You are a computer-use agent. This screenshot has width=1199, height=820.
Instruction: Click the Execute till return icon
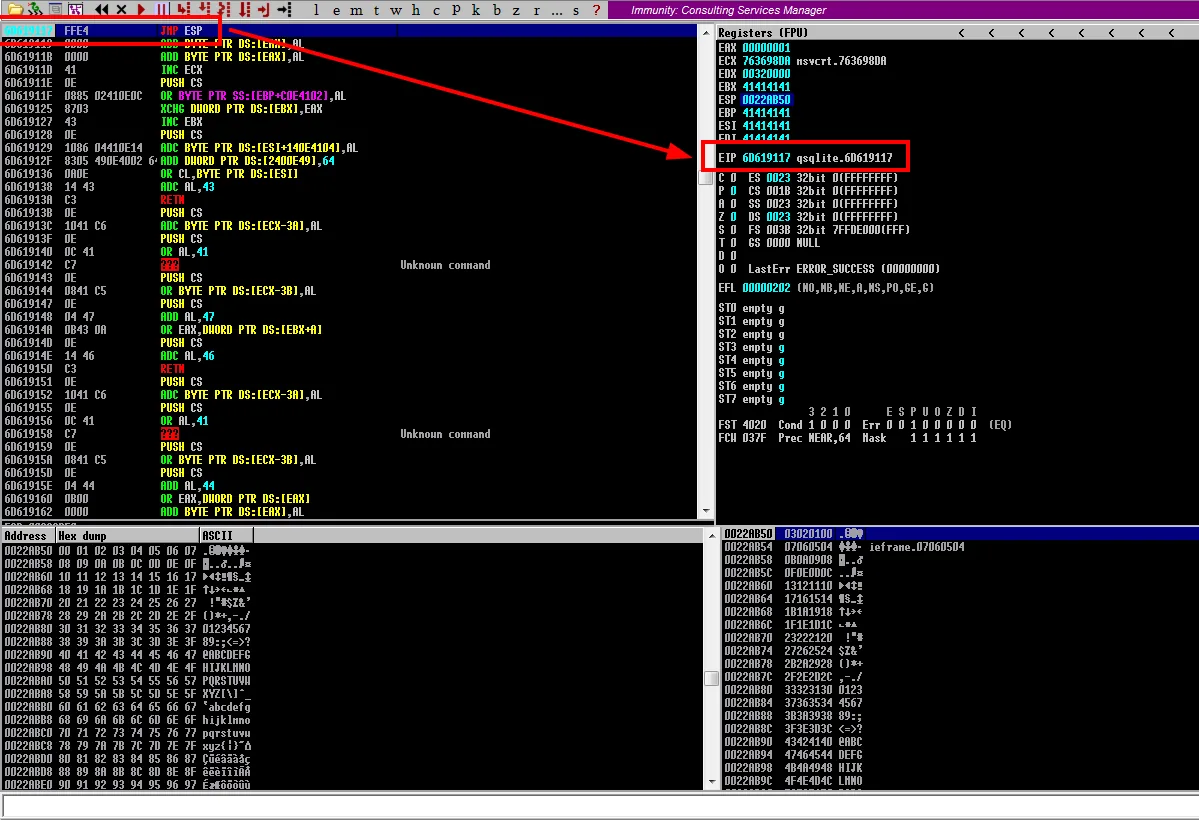(x=264, y=9)
